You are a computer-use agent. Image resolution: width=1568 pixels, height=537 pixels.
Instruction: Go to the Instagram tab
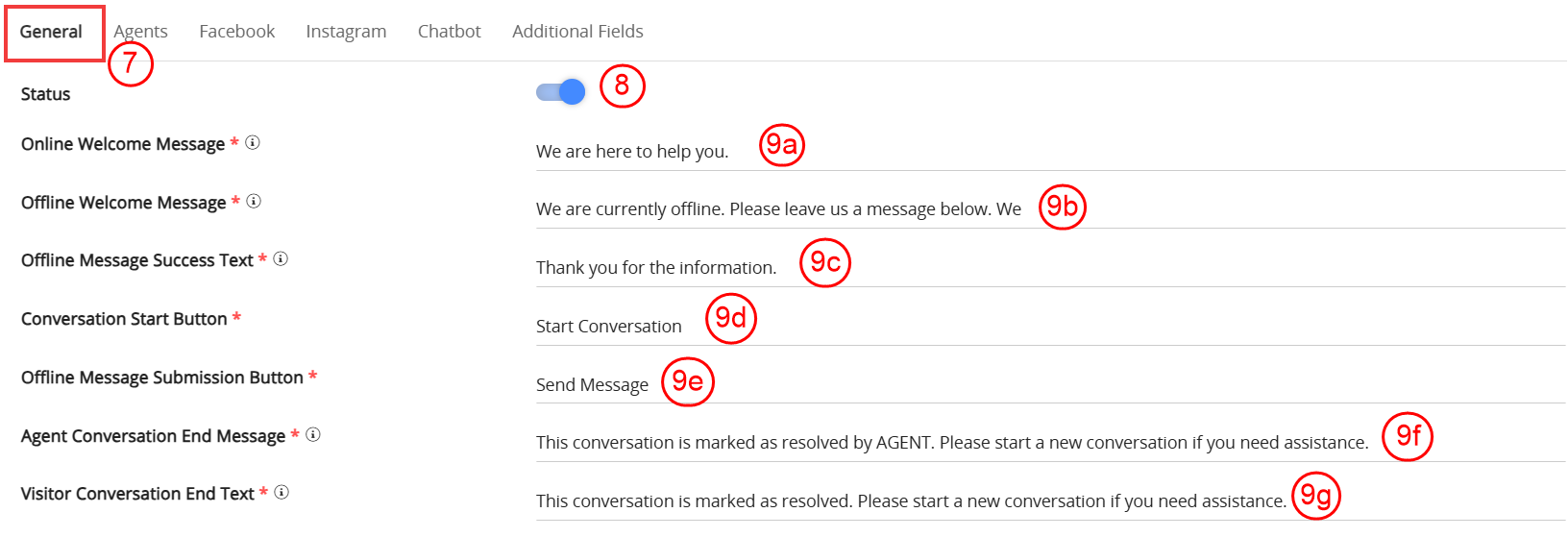coord(346,32)
